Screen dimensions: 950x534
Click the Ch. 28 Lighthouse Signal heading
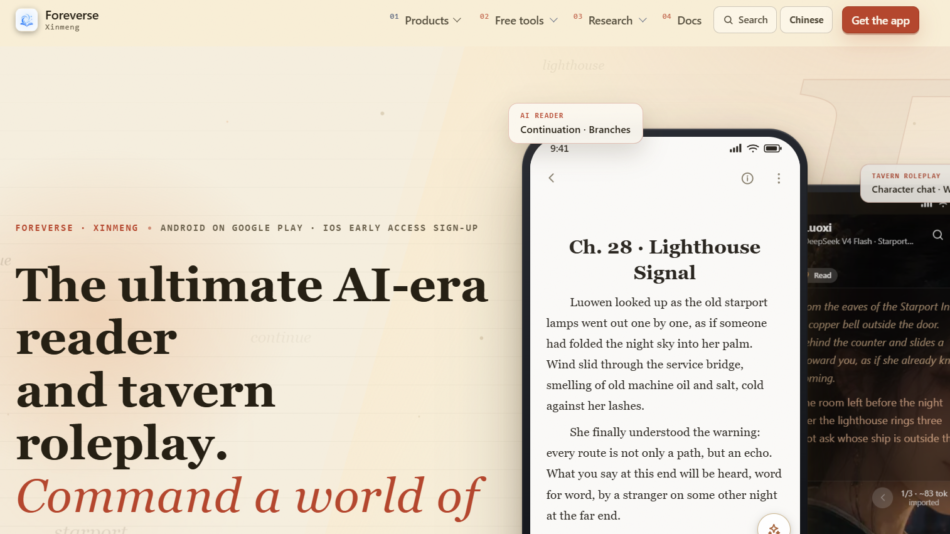[x=664, y=259]
